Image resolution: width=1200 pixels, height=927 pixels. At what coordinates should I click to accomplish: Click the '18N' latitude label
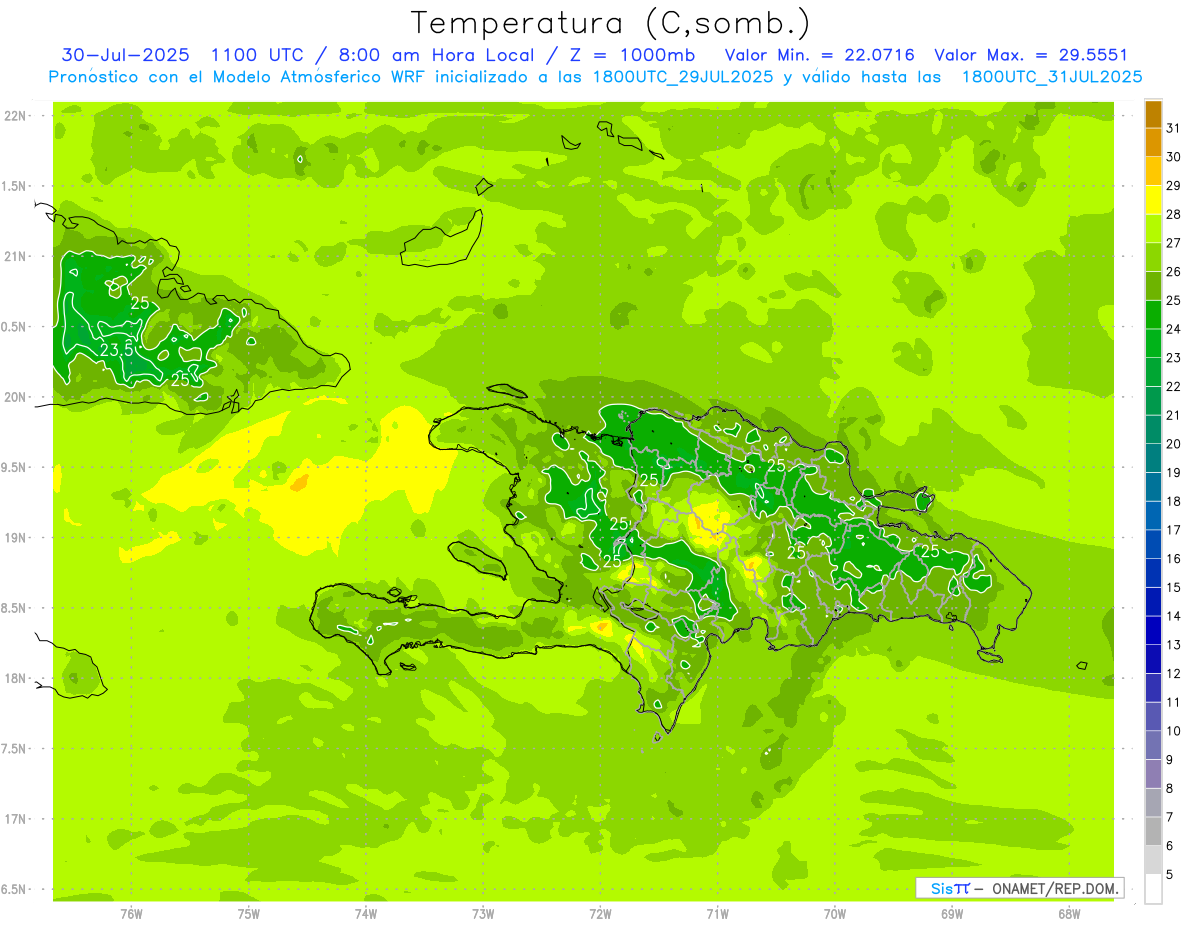[16, 678]
